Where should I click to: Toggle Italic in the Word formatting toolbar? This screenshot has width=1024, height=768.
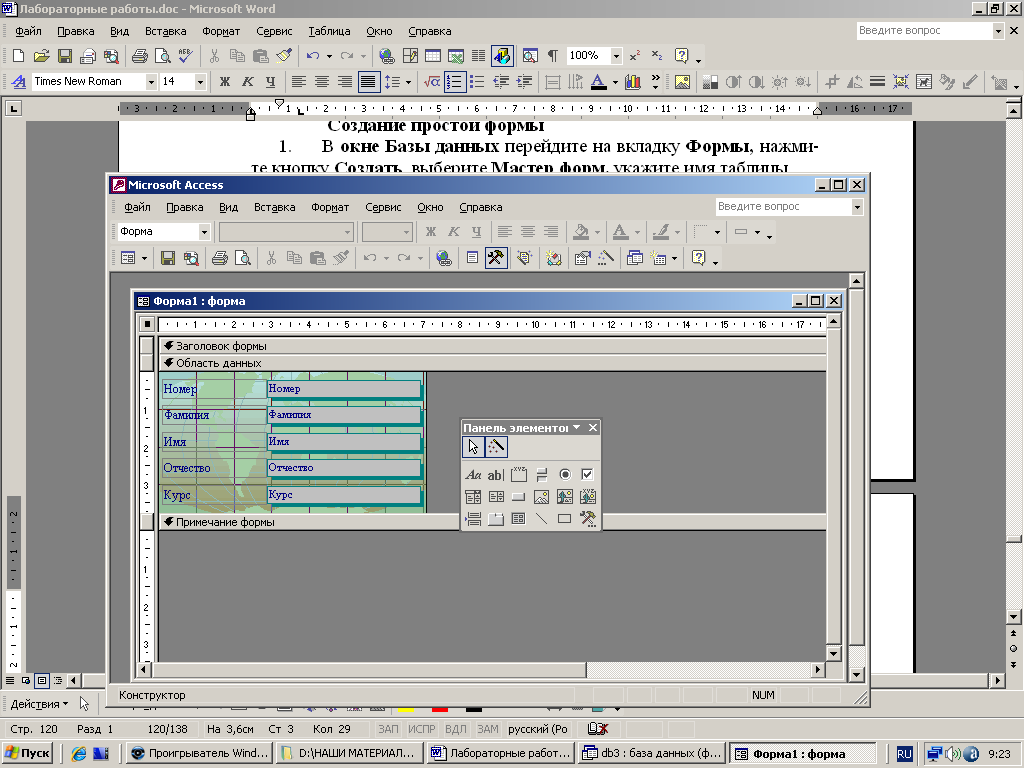248,82
